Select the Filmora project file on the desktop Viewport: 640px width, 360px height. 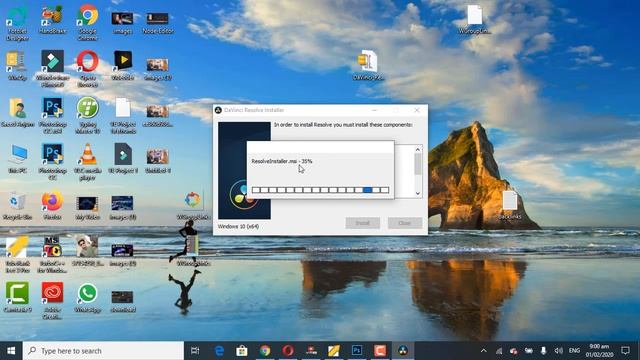coord(123,159)
